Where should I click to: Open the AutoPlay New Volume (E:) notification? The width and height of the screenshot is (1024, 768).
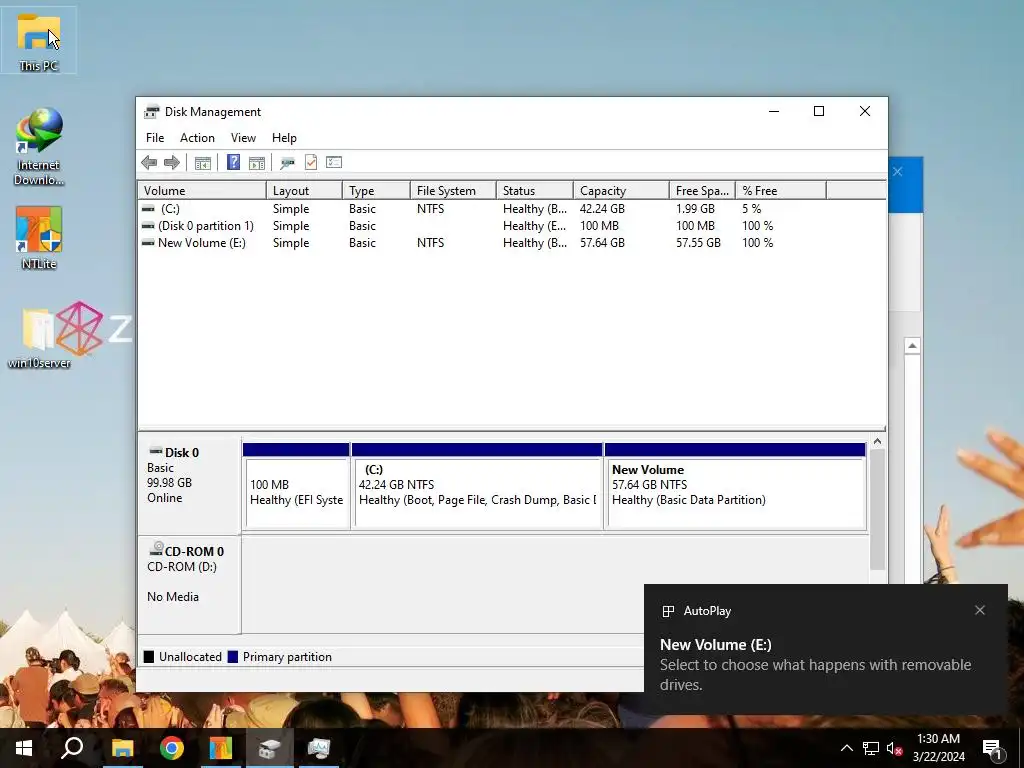(825, 650)
